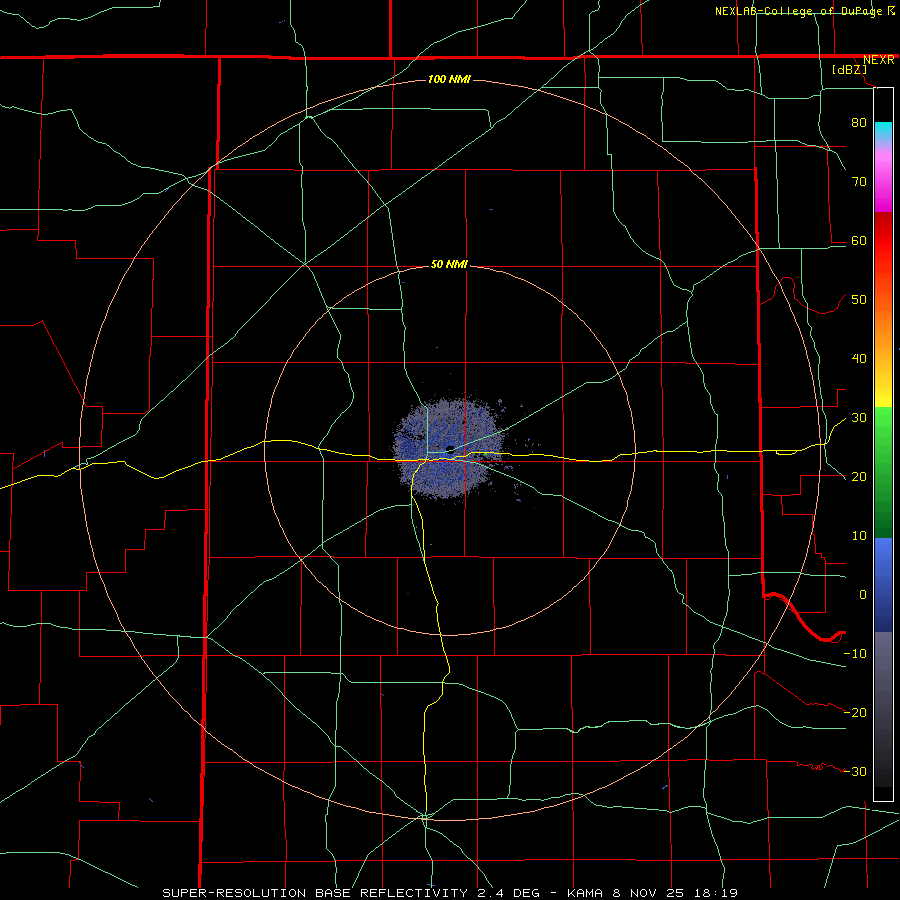The width and height of the screenshot is (900, 900).
Task: Click the 0 dBZ scale value
Action: 863,595
